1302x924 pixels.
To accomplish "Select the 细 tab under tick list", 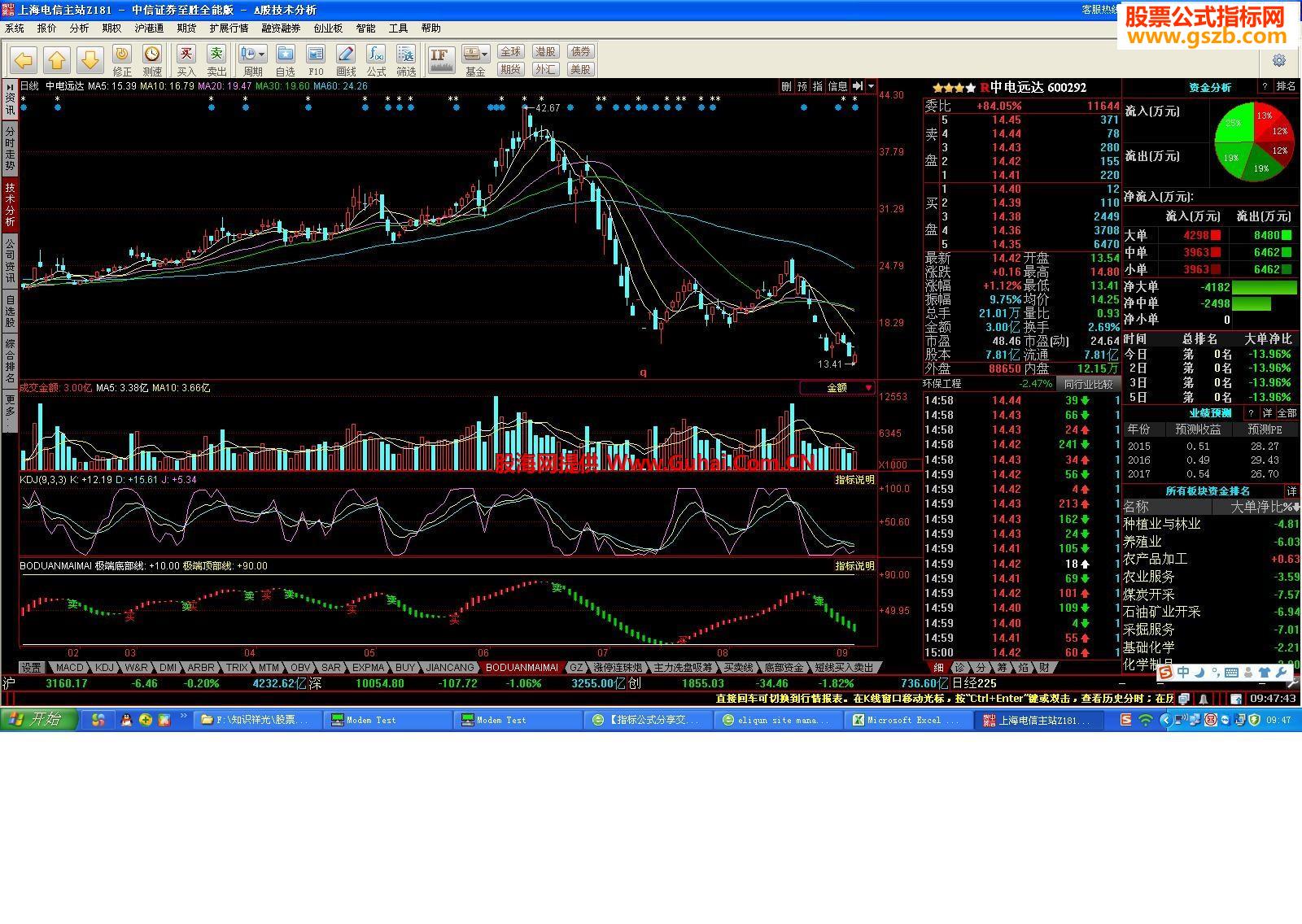I will click(x=939, y=668).
